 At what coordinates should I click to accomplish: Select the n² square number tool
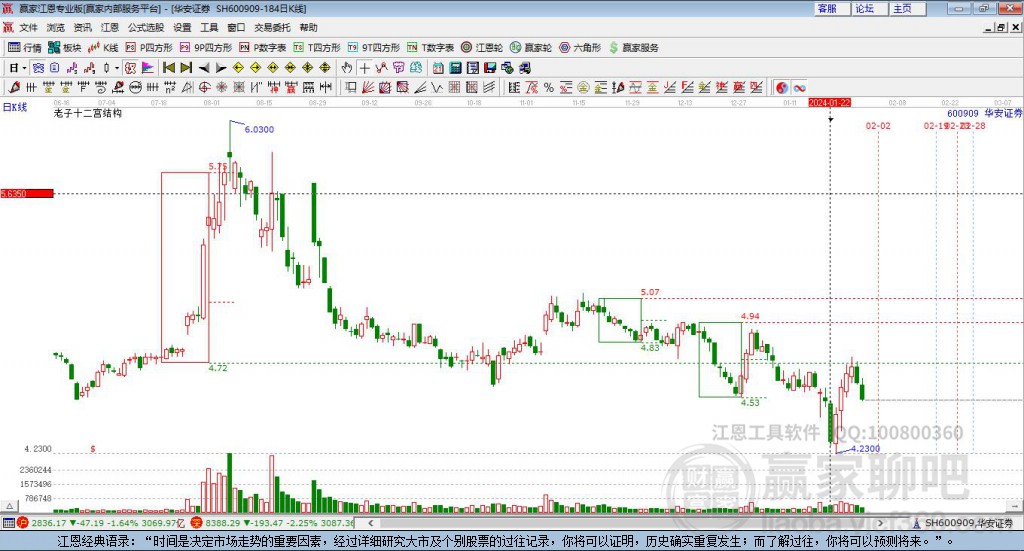point(170,87)
